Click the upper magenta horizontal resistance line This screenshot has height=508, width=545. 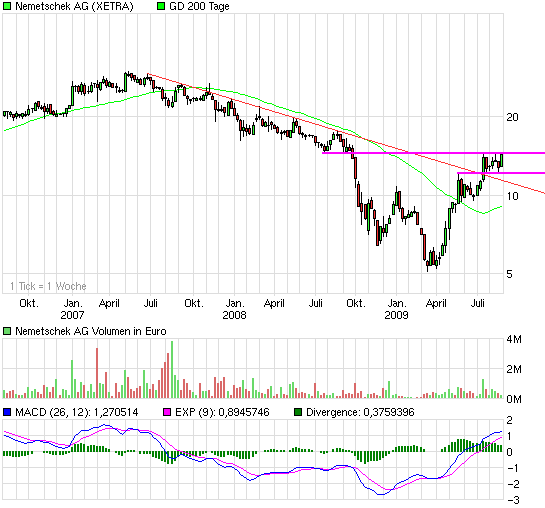click(433, 153)
